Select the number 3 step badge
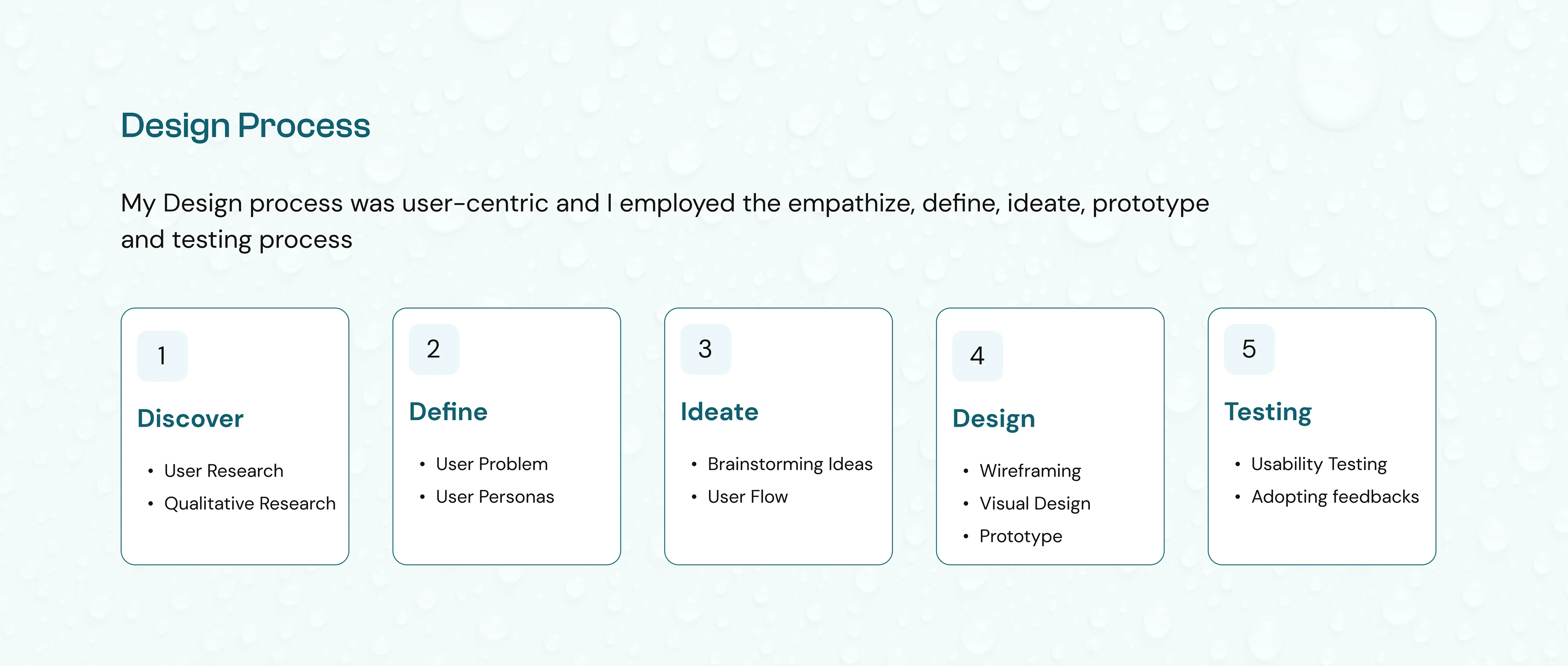This screenshot has width=1568, height=666. click(x=705, y=349)
